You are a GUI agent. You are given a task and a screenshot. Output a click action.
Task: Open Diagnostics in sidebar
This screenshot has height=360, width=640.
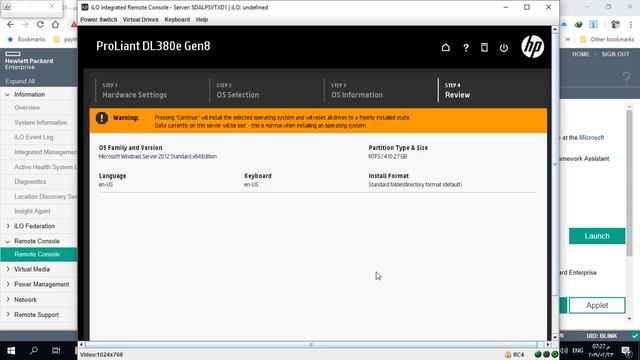click(30, 182)
